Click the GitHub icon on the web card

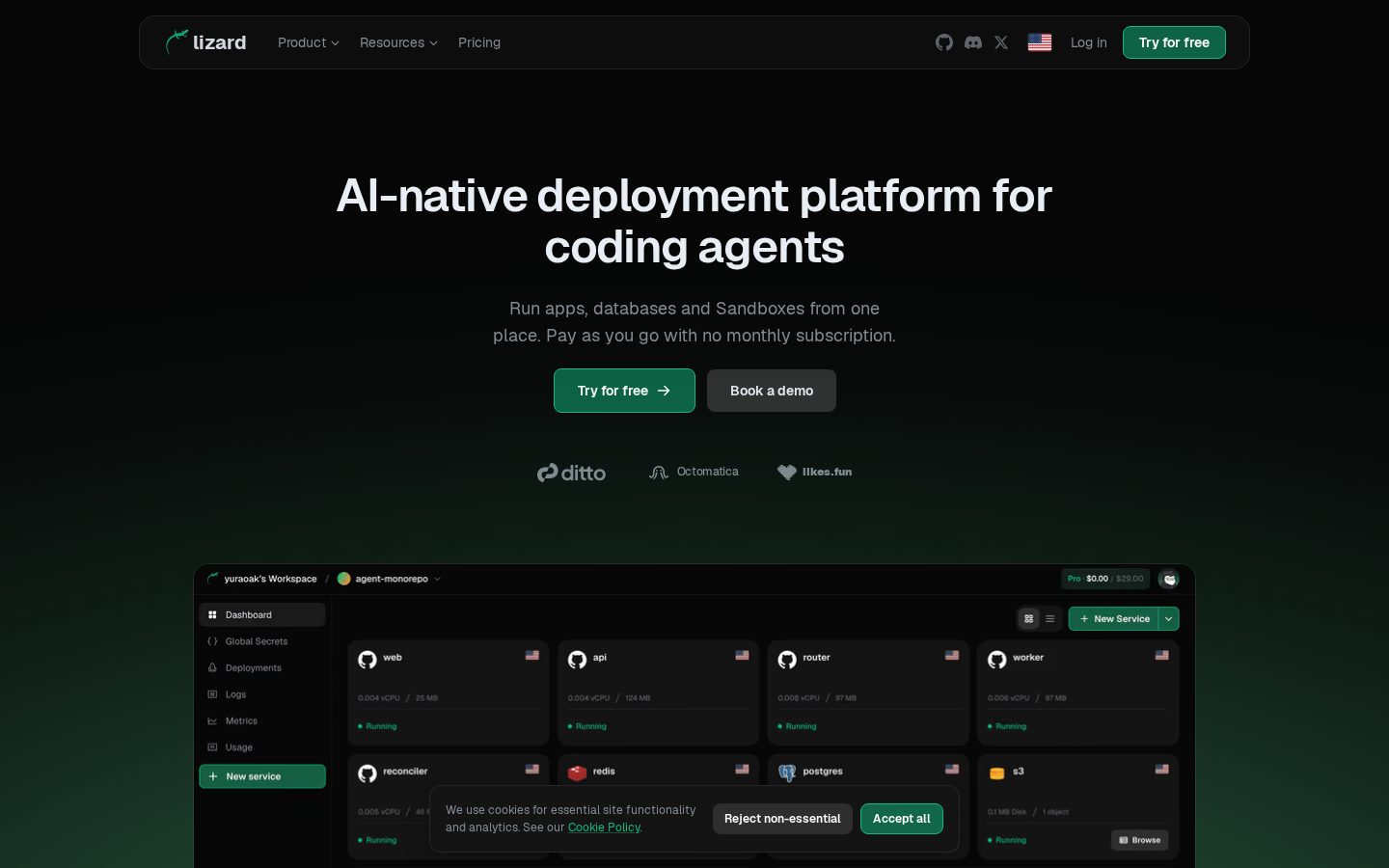click(x=368, y=660)
